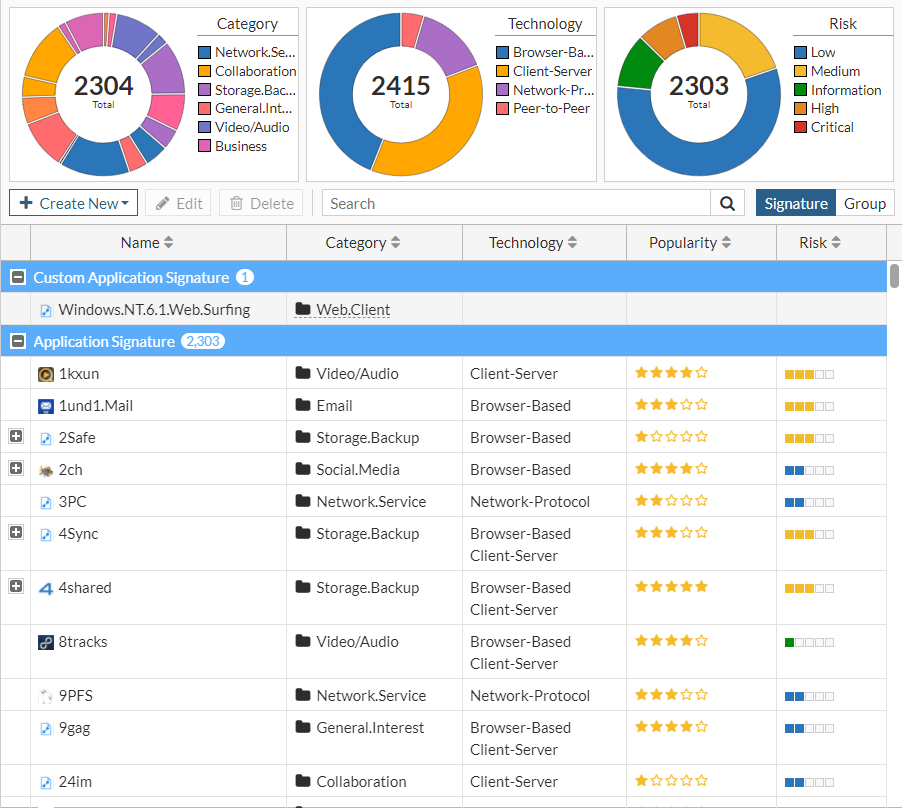The width and height of the screenshot is (902, 808).
Task: Click the search magnifier icon
Action: (x=726, y=202)
